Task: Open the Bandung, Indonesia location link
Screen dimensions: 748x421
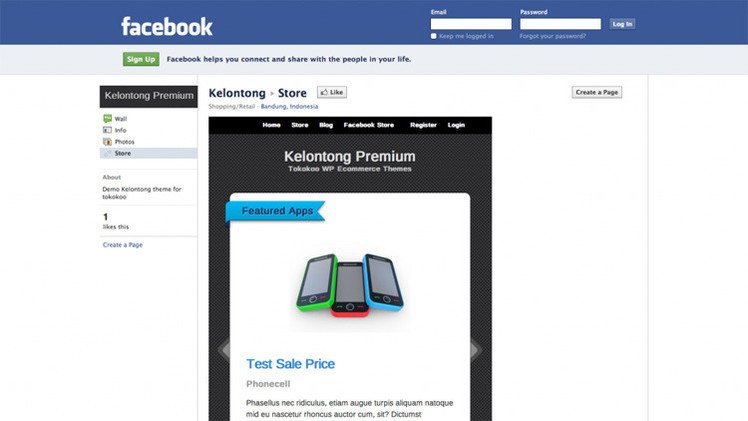Action: click(289, 106)
